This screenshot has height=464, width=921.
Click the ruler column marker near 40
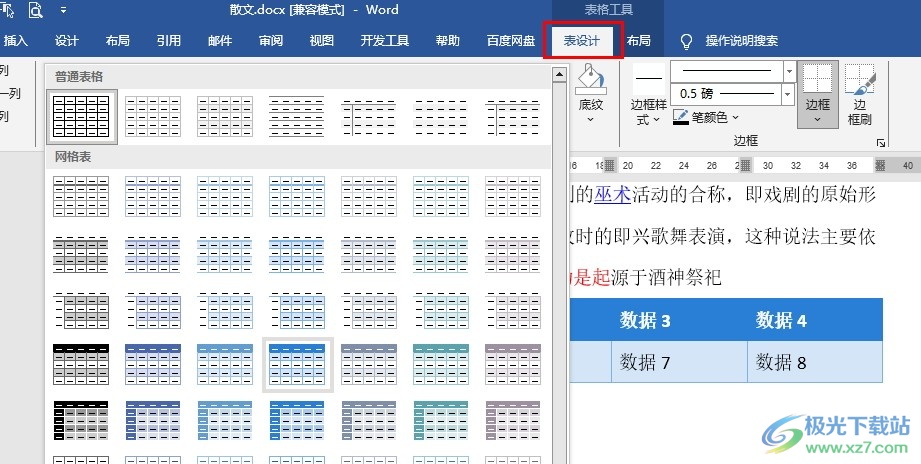pos(880,166)
